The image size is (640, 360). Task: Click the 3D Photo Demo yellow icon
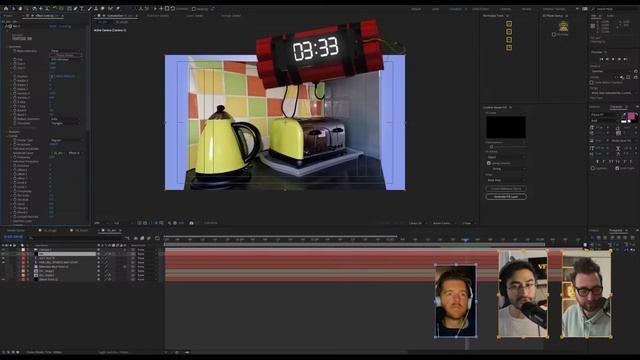pyautogui.click(x=564, y=27)
